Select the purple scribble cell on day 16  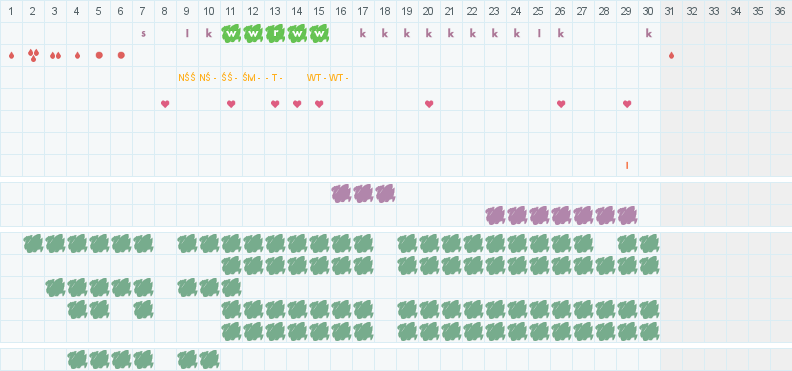341,193
